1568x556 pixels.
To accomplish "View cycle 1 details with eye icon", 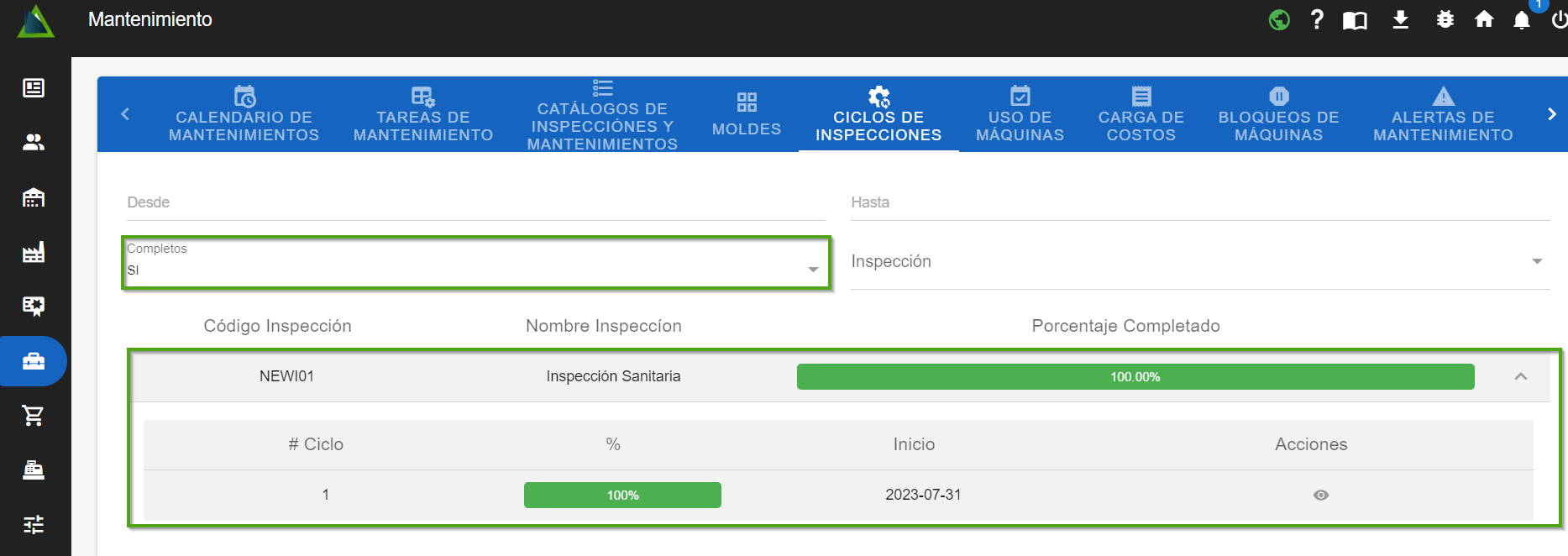I will click(x=1320, y=496).
